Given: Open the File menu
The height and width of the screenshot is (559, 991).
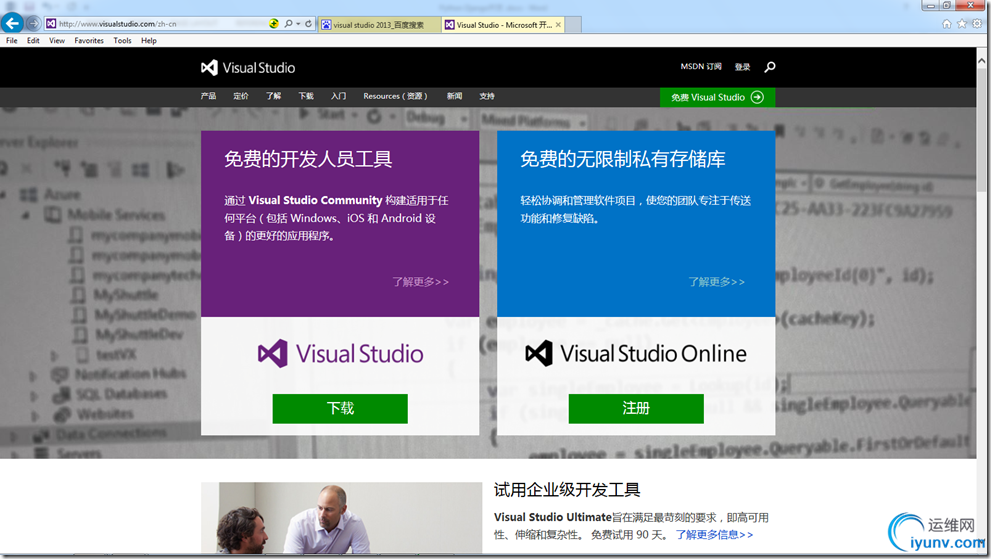Looking at the screenshot, I should click(11, 40).
